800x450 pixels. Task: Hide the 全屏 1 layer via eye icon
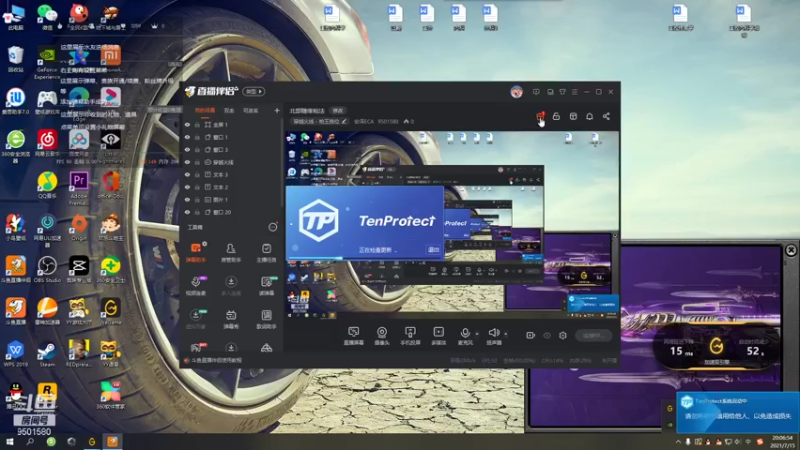pyautogui.click(x=187, y=124)
